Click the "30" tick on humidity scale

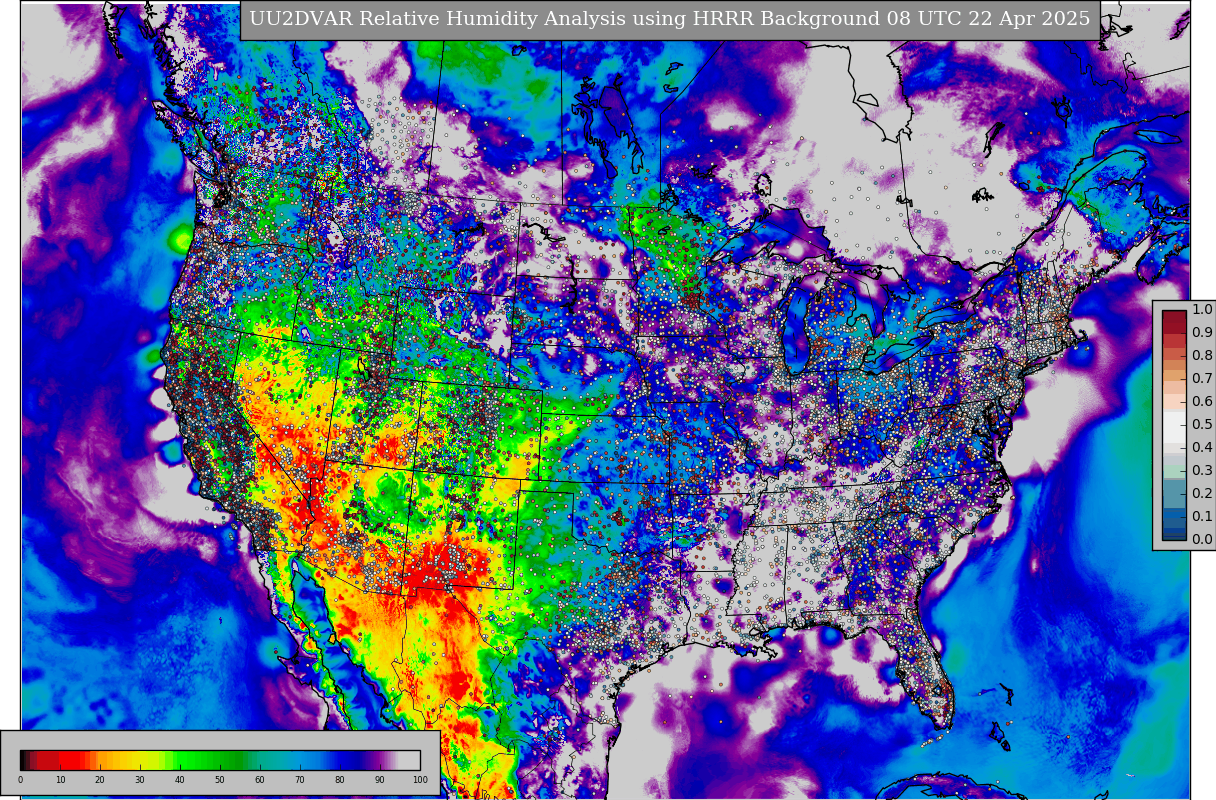(140, 780)
